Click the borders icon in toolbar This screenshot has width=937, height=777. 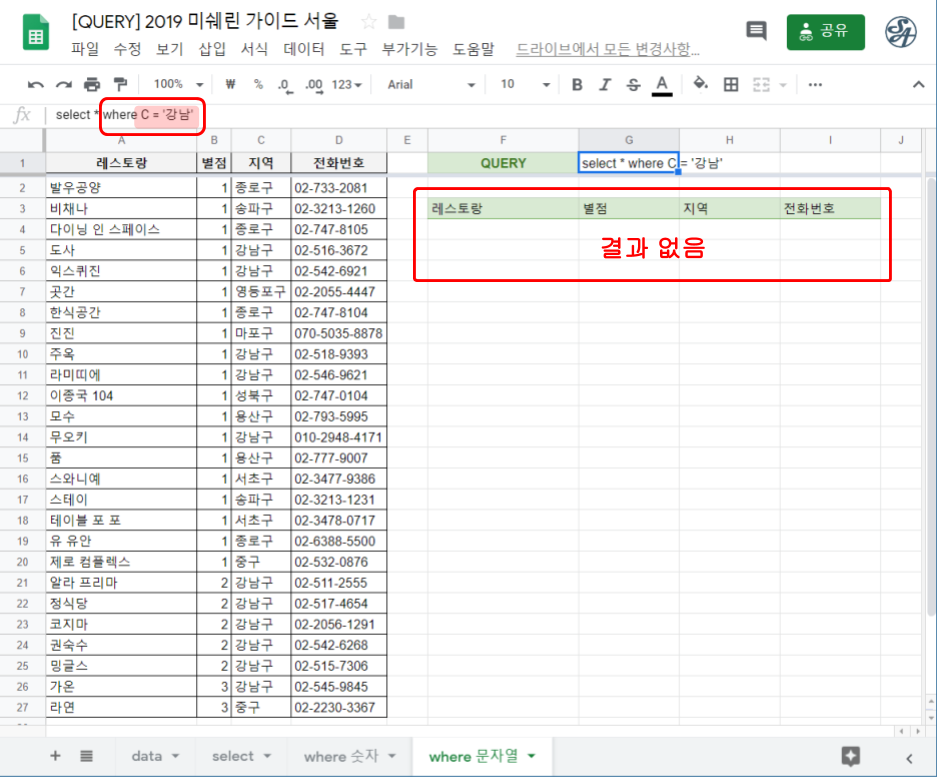click(x=731, y=85)
